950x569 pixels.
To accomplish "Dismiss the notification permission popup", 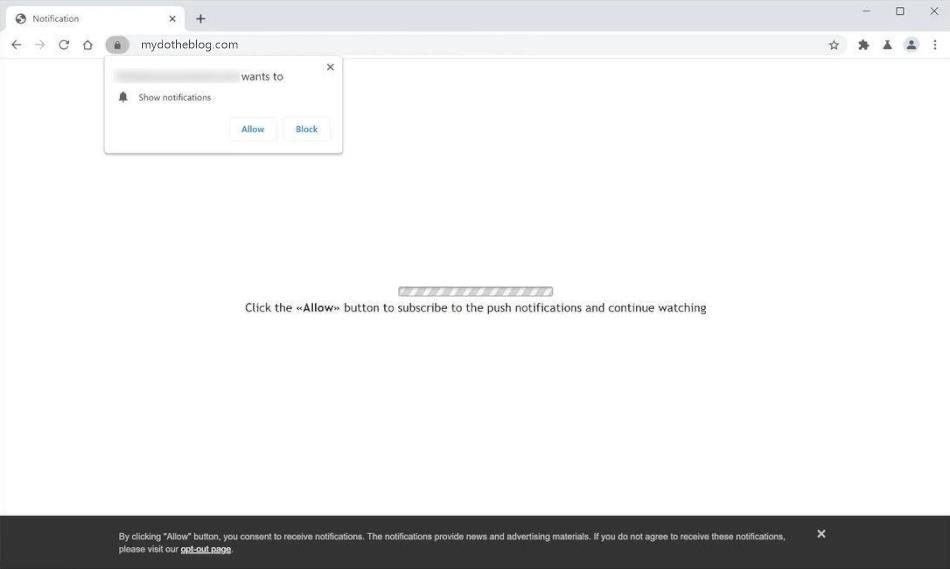I will (330, 67).
